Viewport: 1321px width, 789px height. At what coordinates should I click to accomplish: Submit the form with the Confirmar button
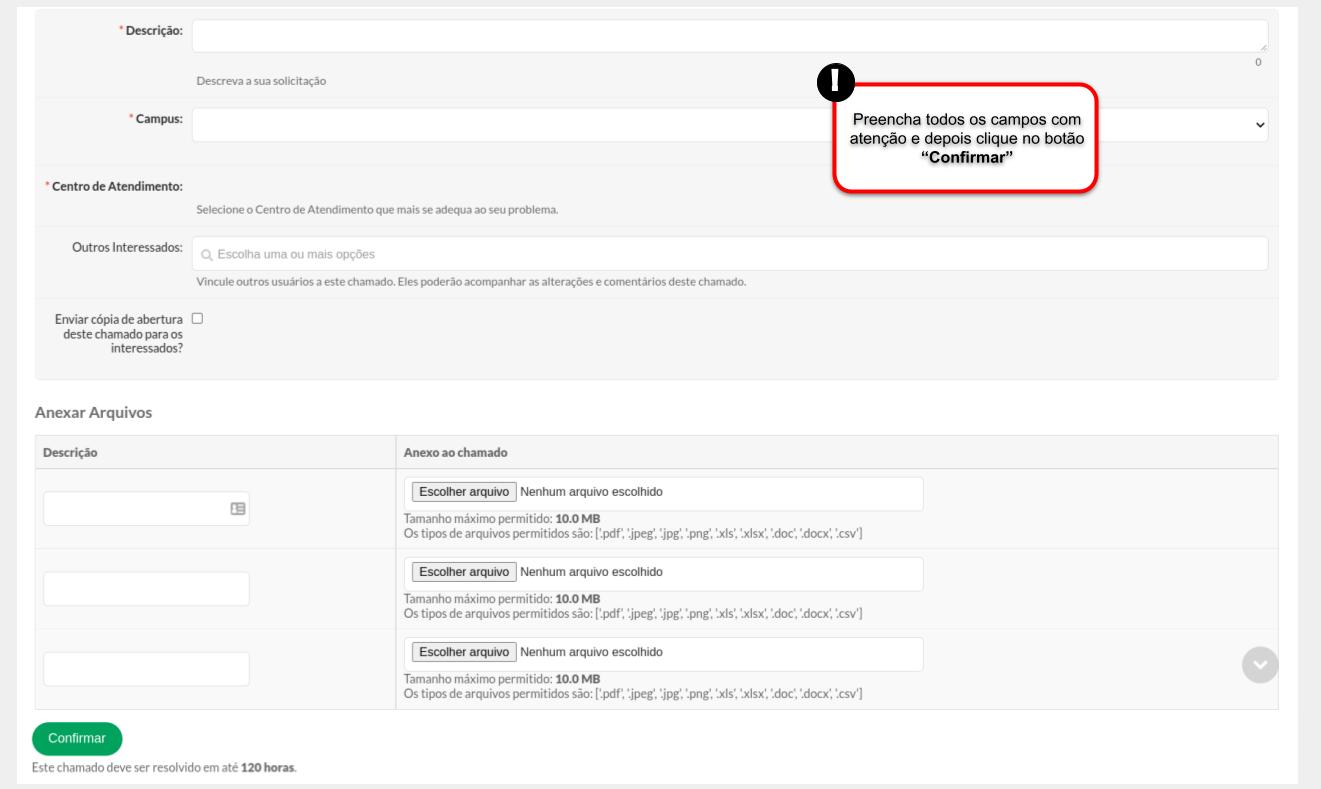click(77, 738)
